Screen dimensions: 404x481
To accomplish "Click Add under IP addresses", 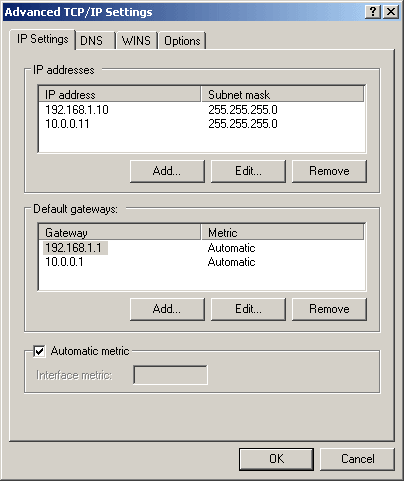I will point(167,171).
